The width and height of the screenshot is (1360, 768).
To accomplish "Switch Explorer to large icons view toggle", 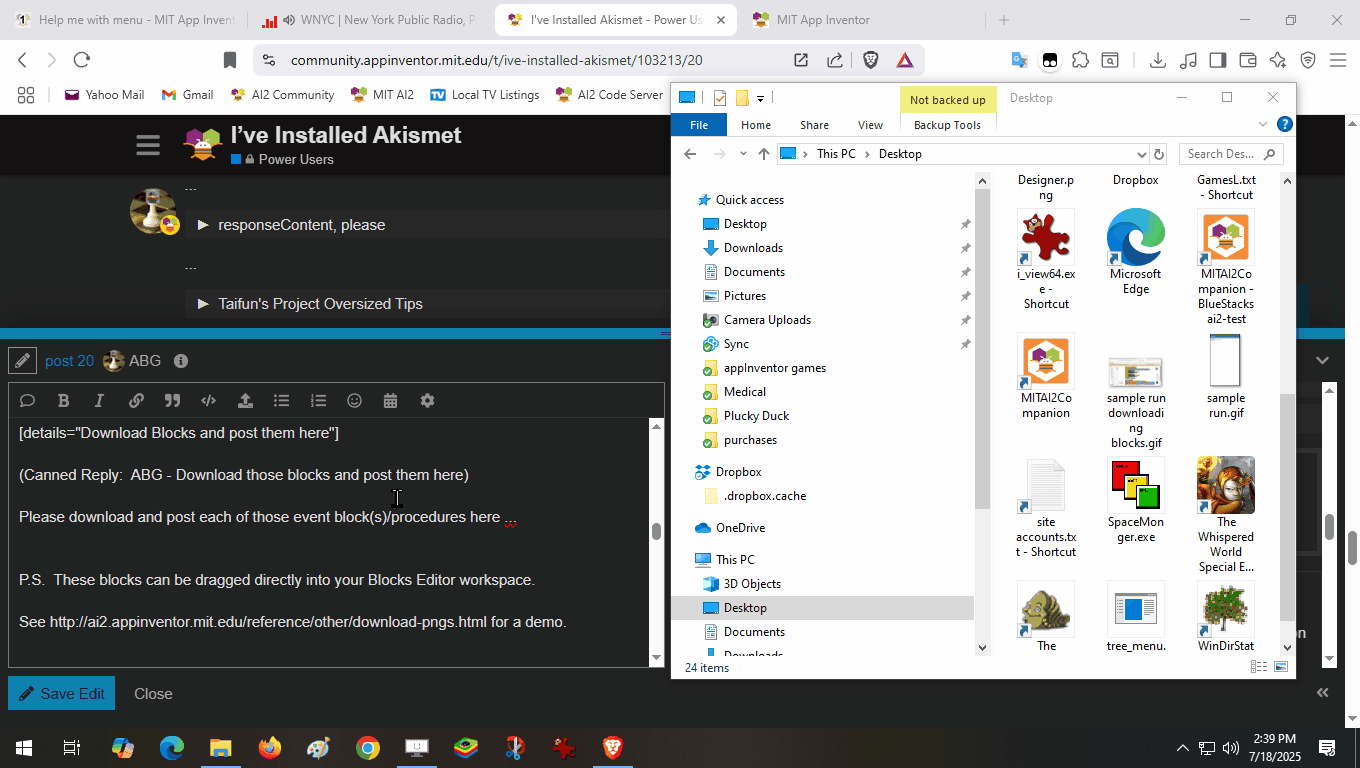I will click(x=1281, y=667).
